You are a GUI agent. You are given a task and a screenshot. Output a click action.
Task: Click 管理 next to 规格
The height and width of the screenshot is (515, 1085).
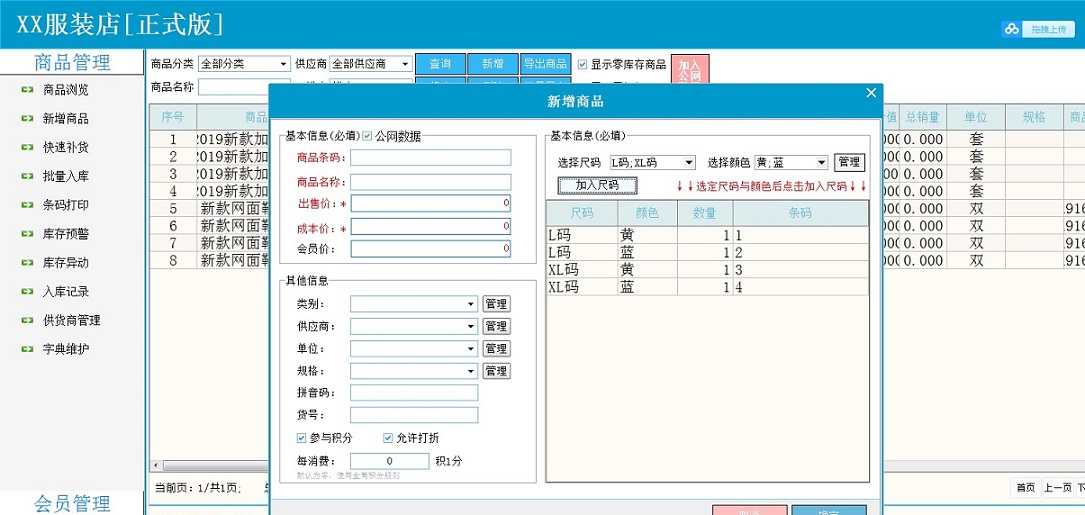coord(496,371)
